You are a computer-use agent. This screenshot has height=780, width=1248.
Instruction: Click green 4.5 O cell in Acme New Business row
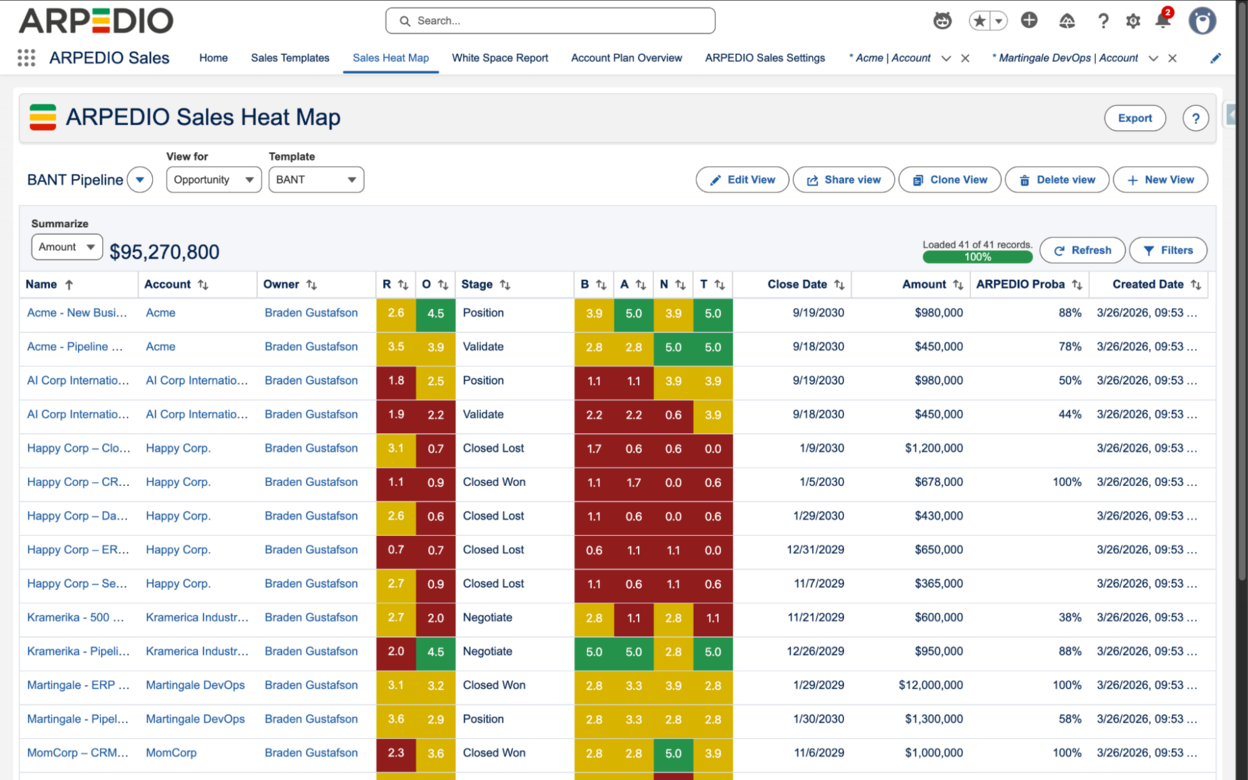(x=436, y=313)
